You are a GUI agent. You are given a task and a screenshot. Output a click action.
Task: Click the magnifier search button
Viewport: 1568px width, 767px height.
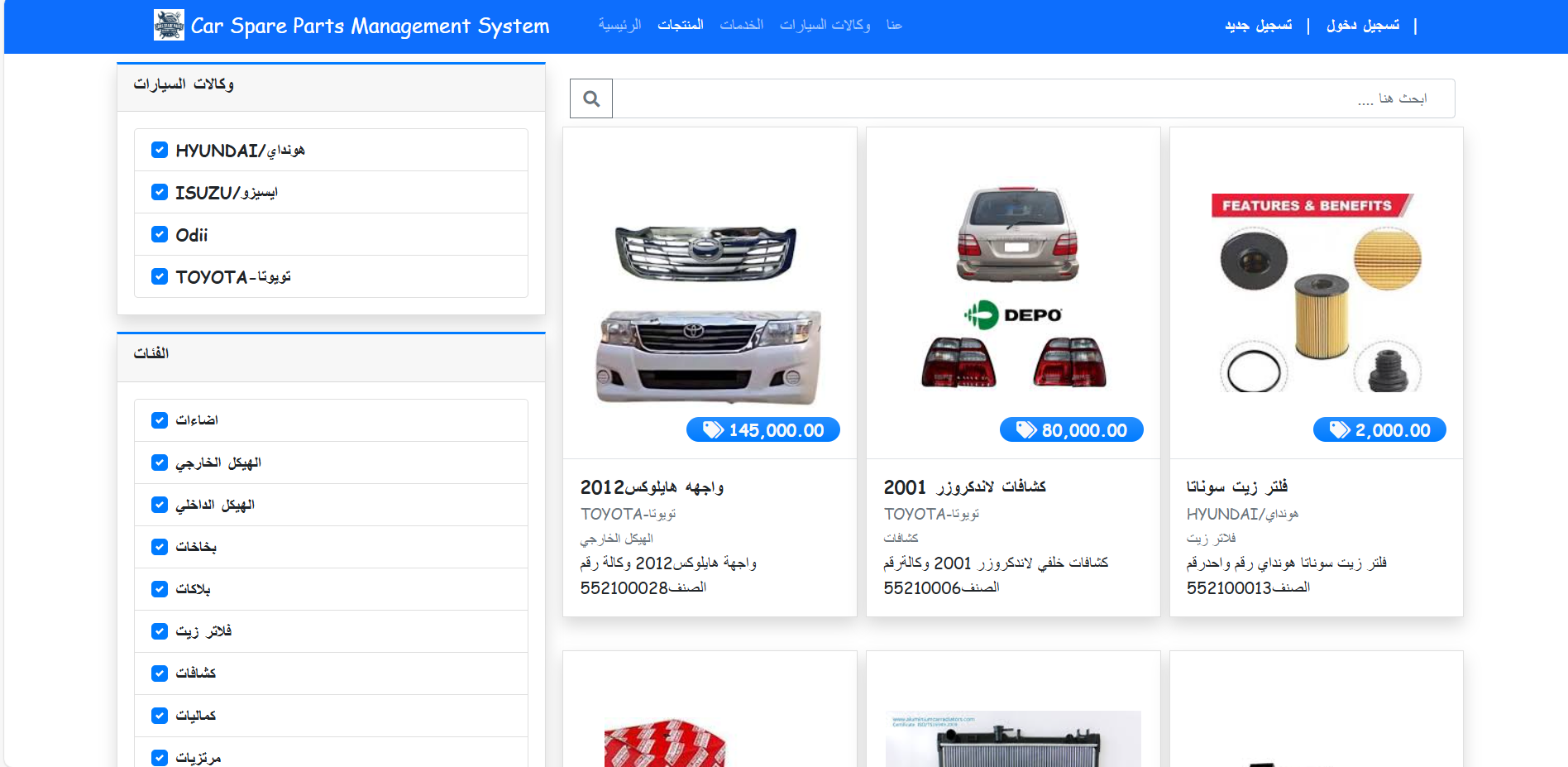pos(591,98)
